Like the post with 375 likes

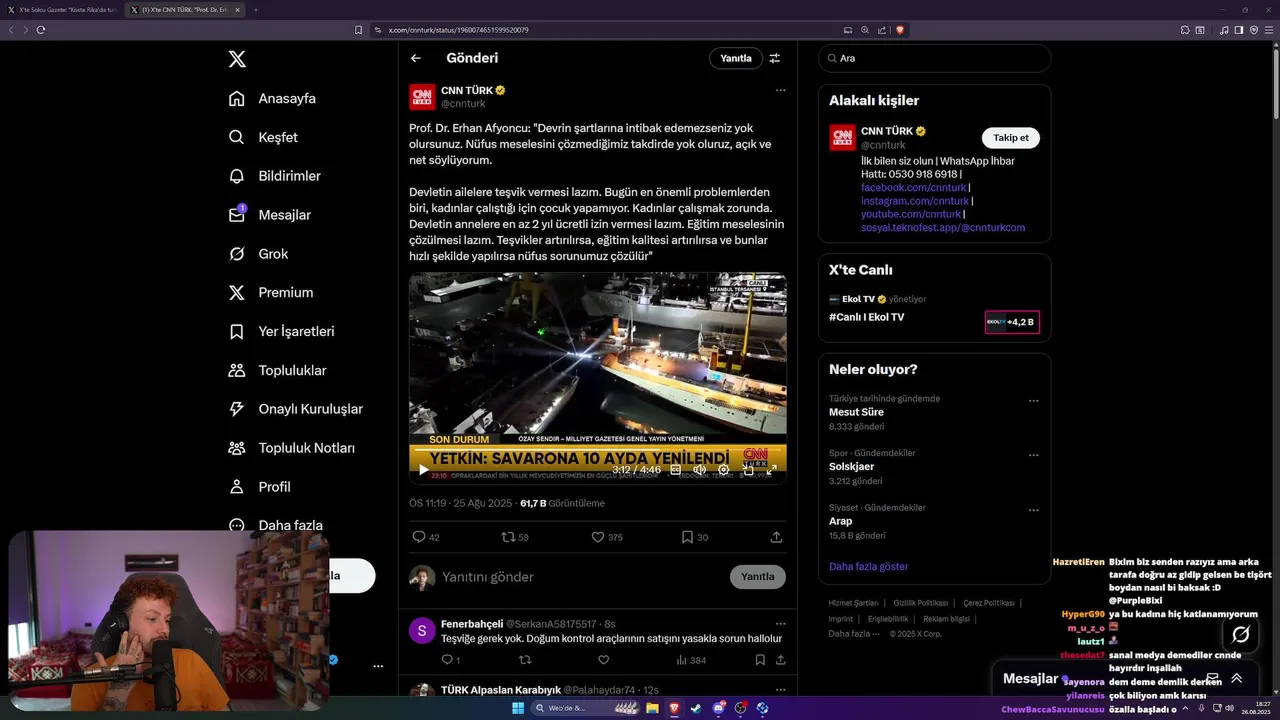point(598,537)
